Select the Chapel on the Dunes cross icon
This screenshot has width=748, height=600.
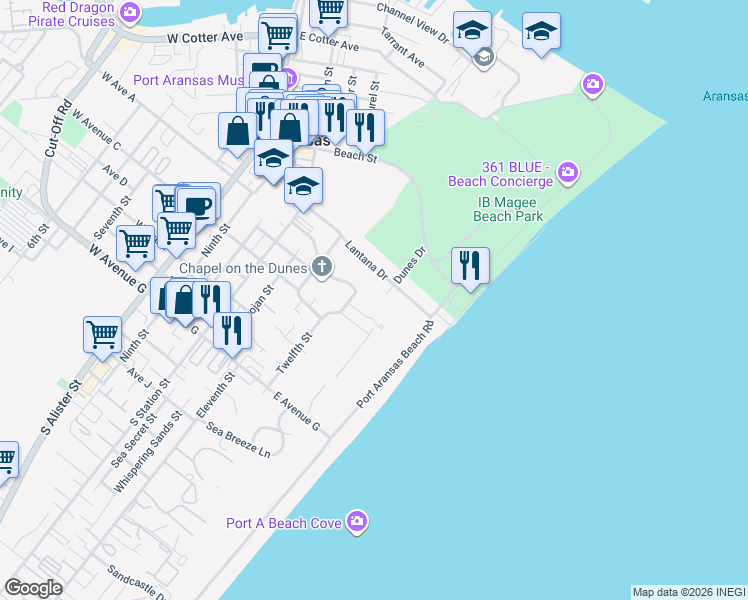[x=322, y=266]
